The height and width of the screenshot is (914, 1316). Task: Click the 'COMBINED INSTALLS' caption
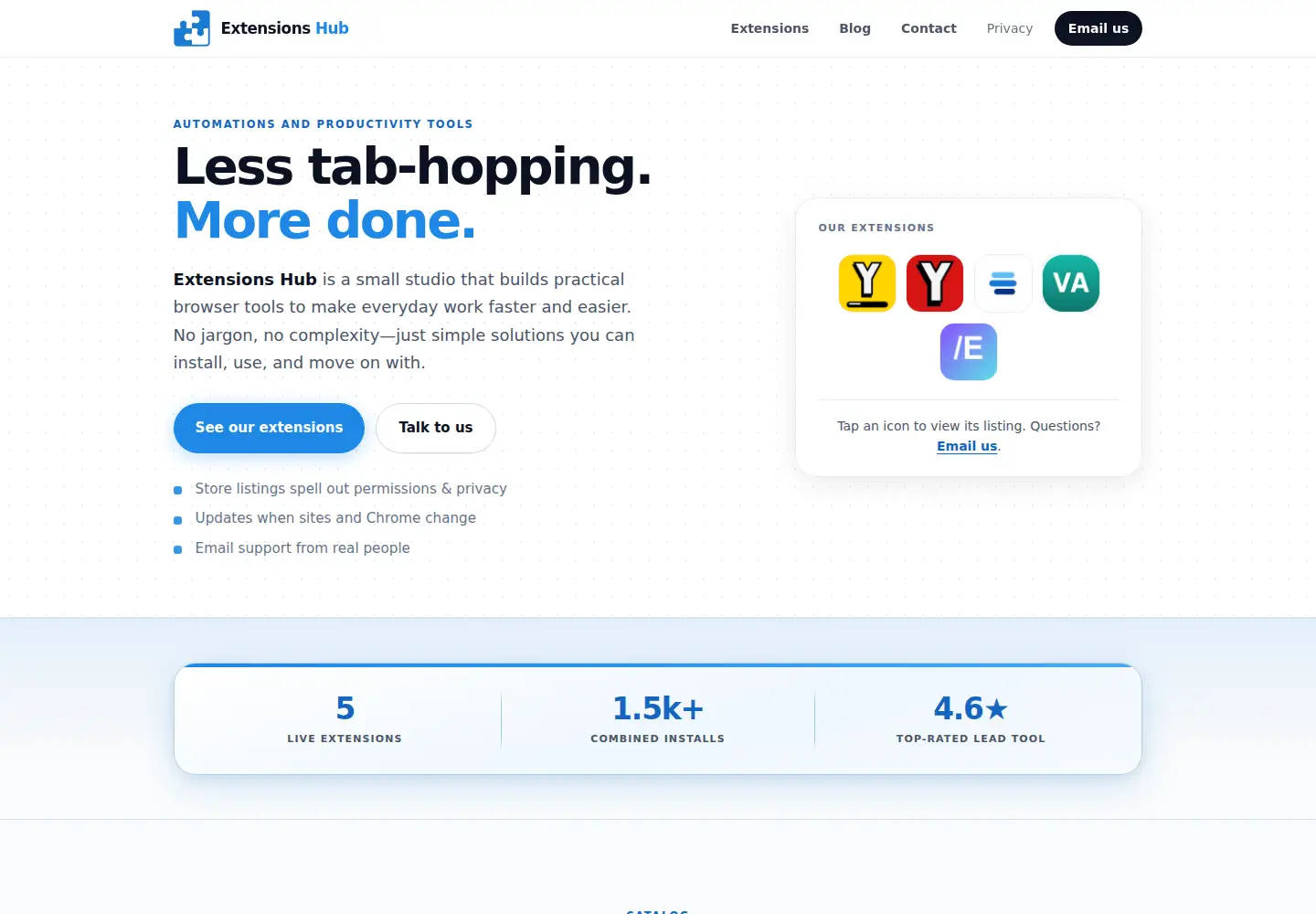tap(658, 739)
